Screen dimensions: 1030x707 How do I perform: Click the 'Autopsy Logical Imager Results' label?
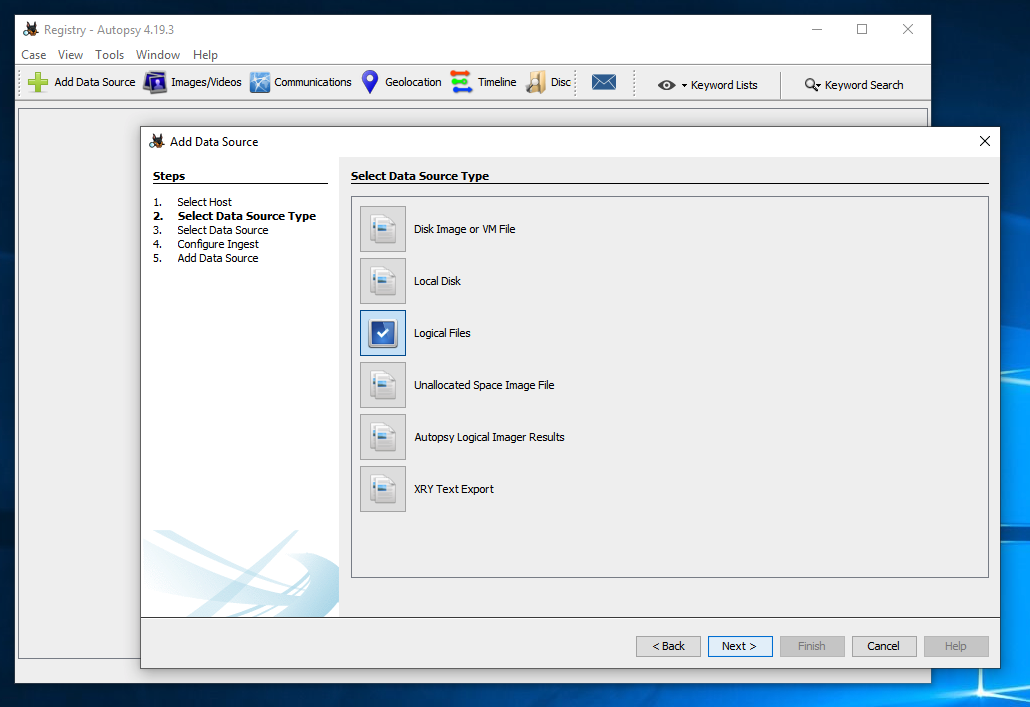tap(489, 437)
